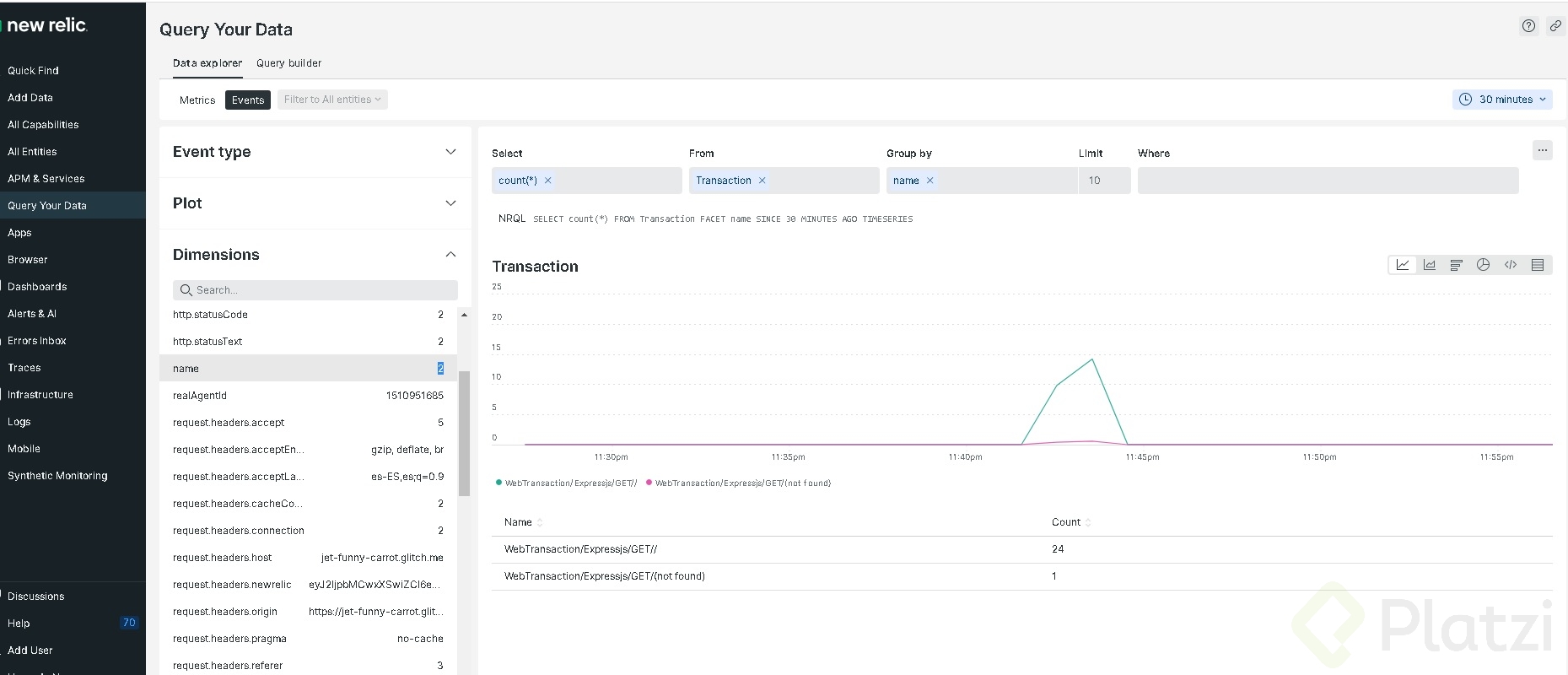Switch the data type to Events
This screenshot has width=1568, height=675.
[x=248, y=100]
